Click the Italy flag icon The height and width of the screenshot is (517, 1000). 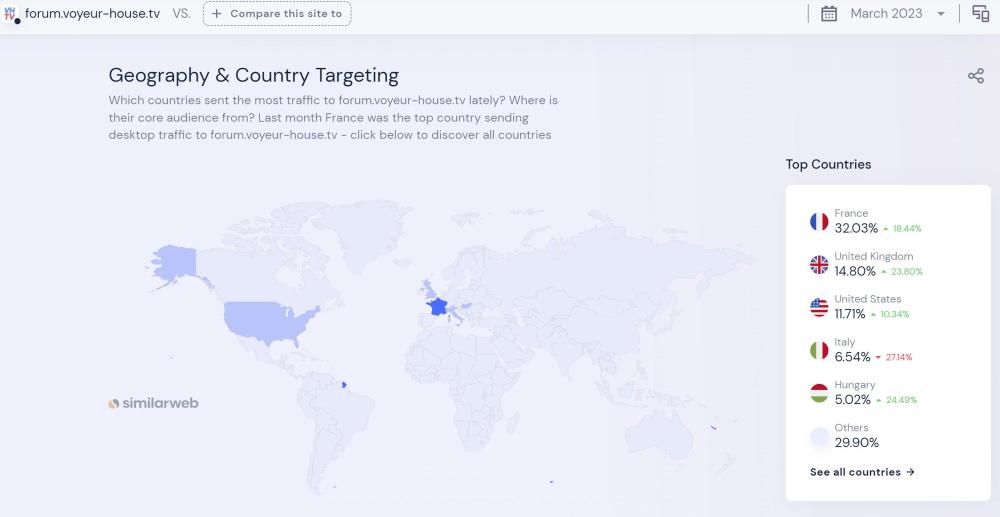[819, 351]
